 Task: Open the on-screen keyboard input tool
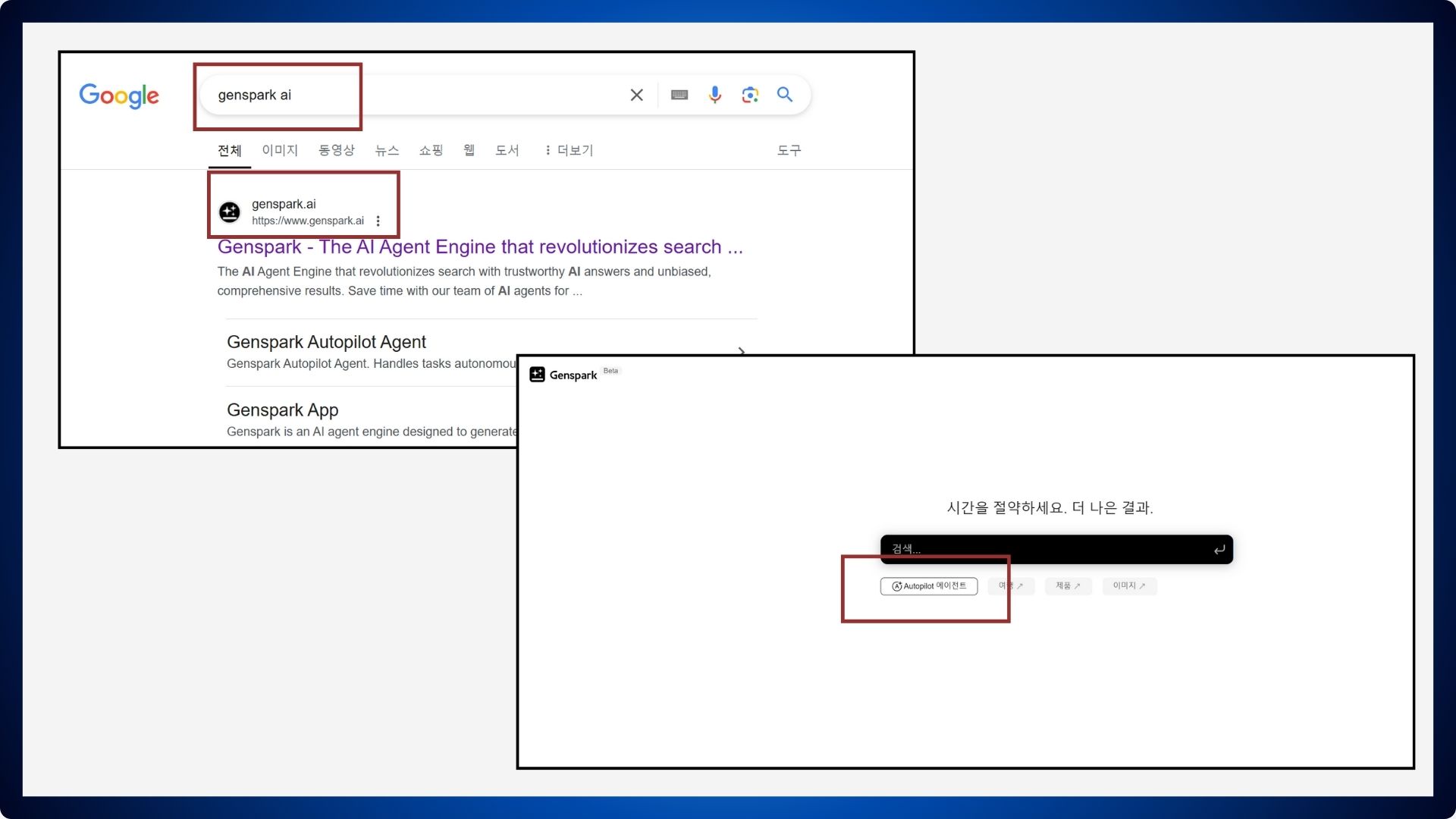point(679,95)
